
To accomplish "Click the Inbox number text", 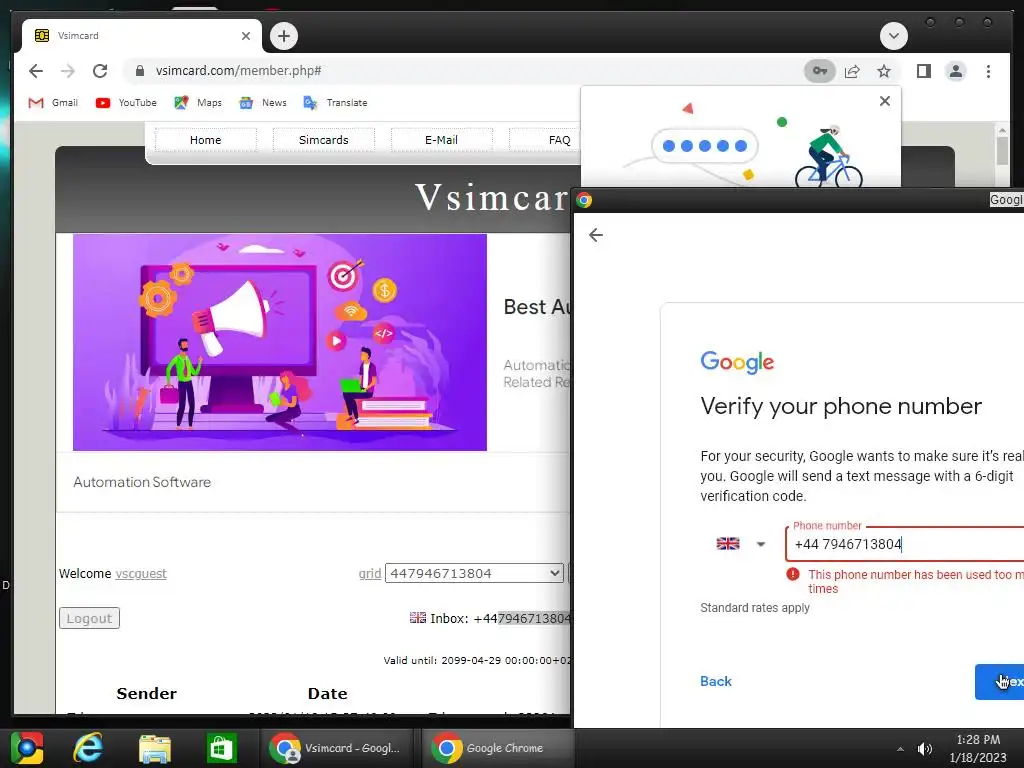I will coord(500,618).
